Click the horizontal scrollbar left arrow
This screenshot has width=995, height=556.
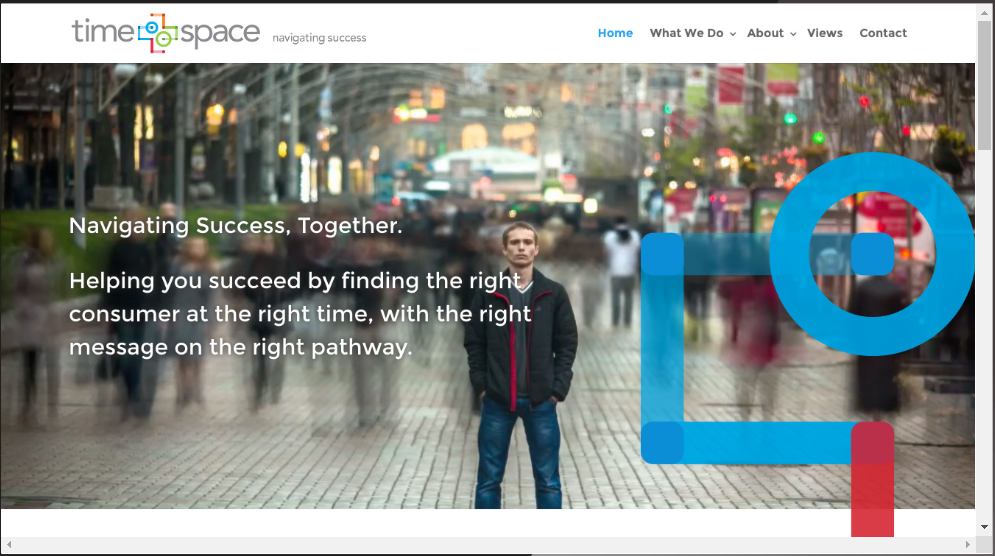(x=9, y=545)
